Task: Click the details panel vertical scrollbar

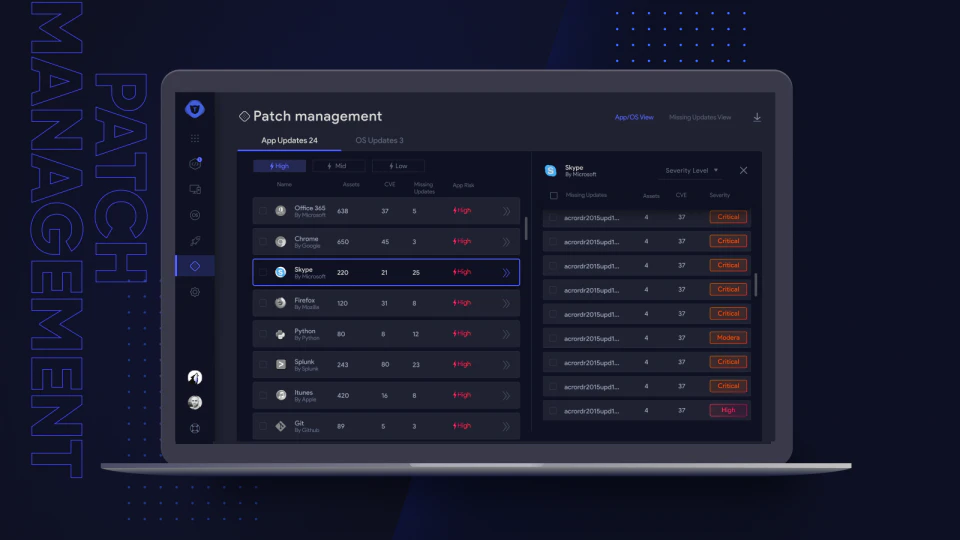Action: (x=756, y=285)
